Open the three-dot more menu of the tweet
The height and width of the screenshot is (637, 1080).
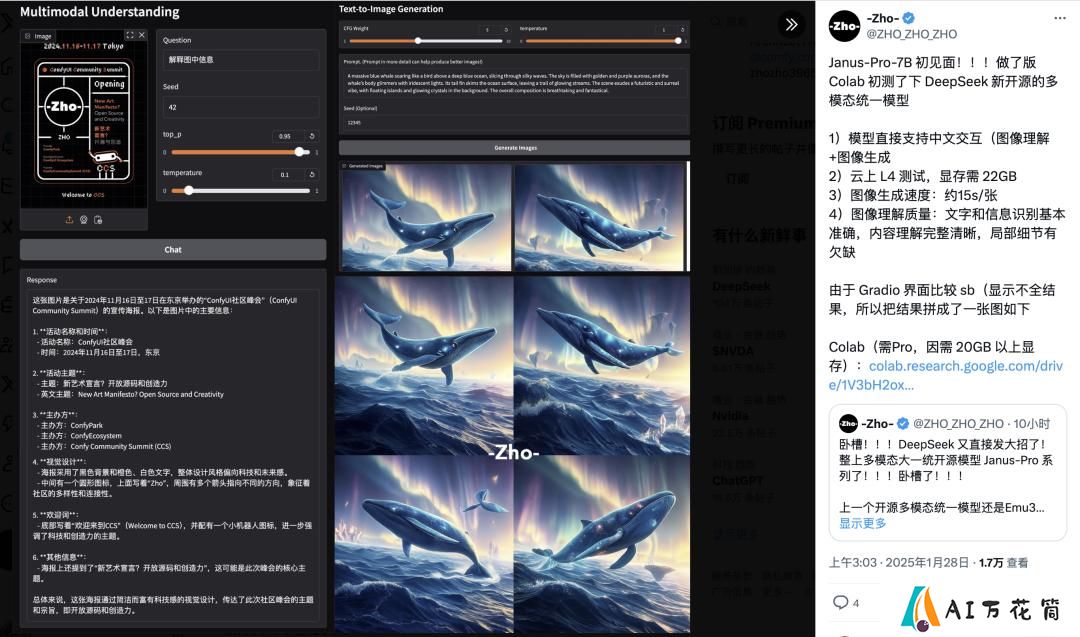pos(1059,19)
